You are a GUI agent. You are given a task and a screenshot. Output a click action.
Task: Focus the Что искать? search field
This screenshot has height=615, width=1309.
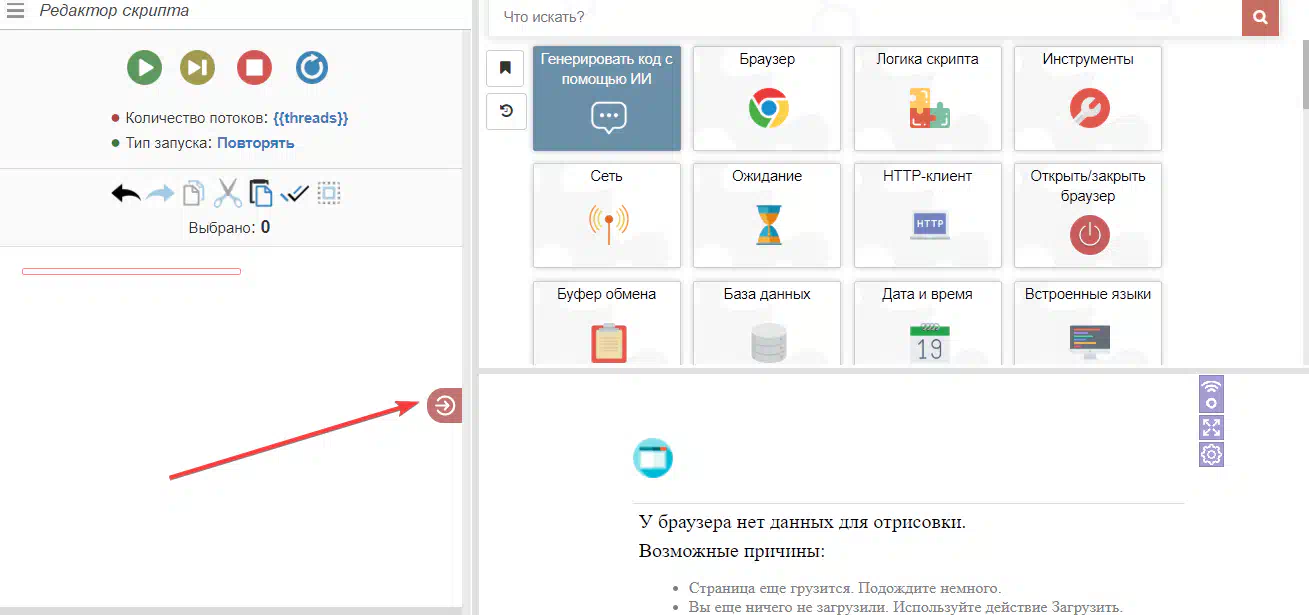tap(865, 17)
